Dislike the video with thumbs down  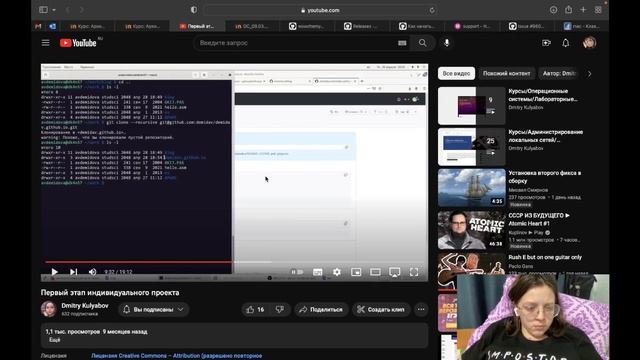(280, 310)
